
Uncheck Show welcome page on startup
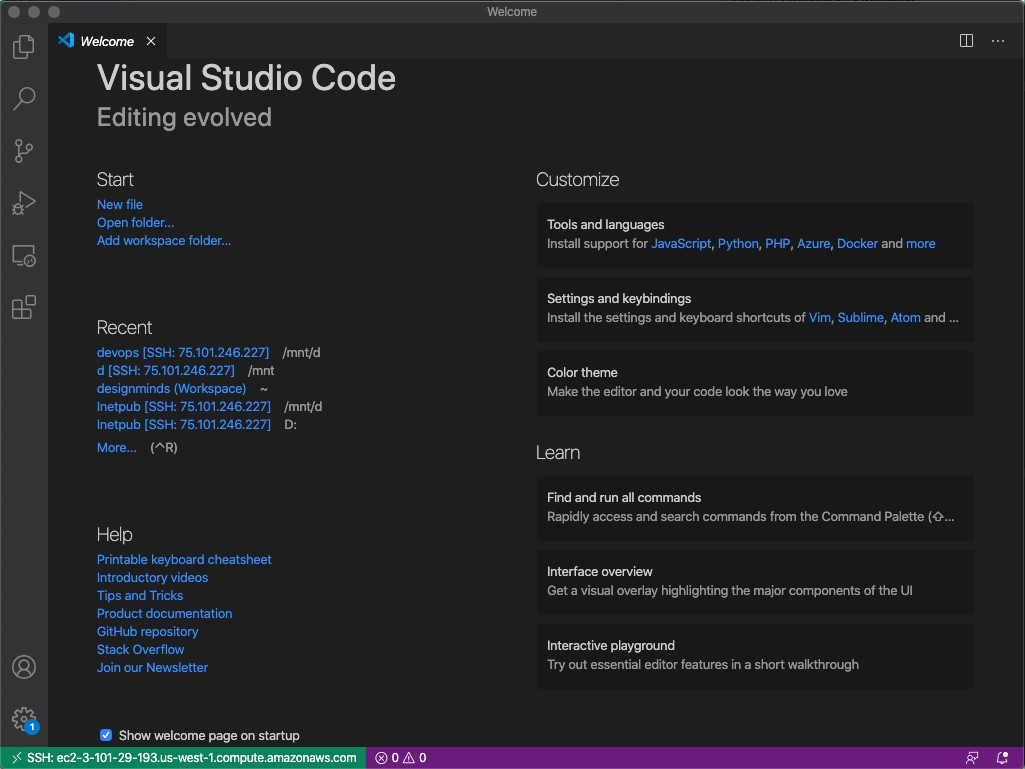[105, 735]
